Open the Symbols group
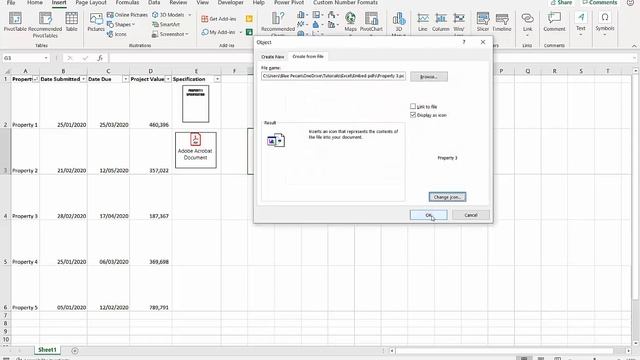The image size is (640, 360). click(x=605, y=23)
